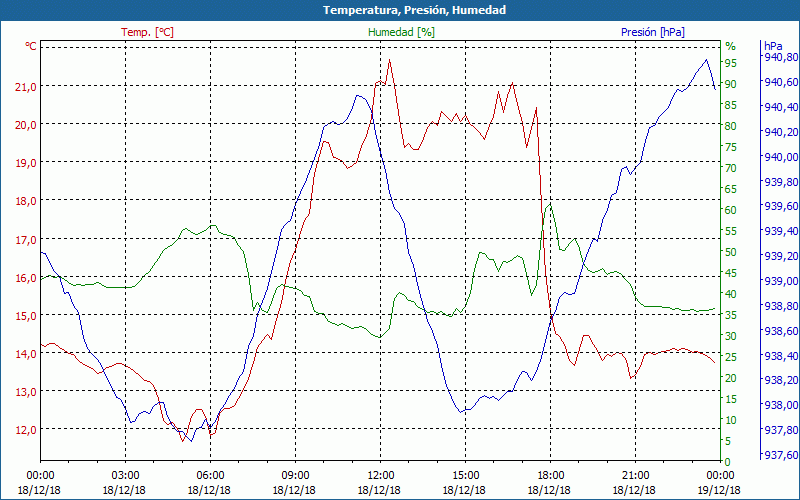
Task: Click the '09:00' time axis label
Action: point(295,476)
